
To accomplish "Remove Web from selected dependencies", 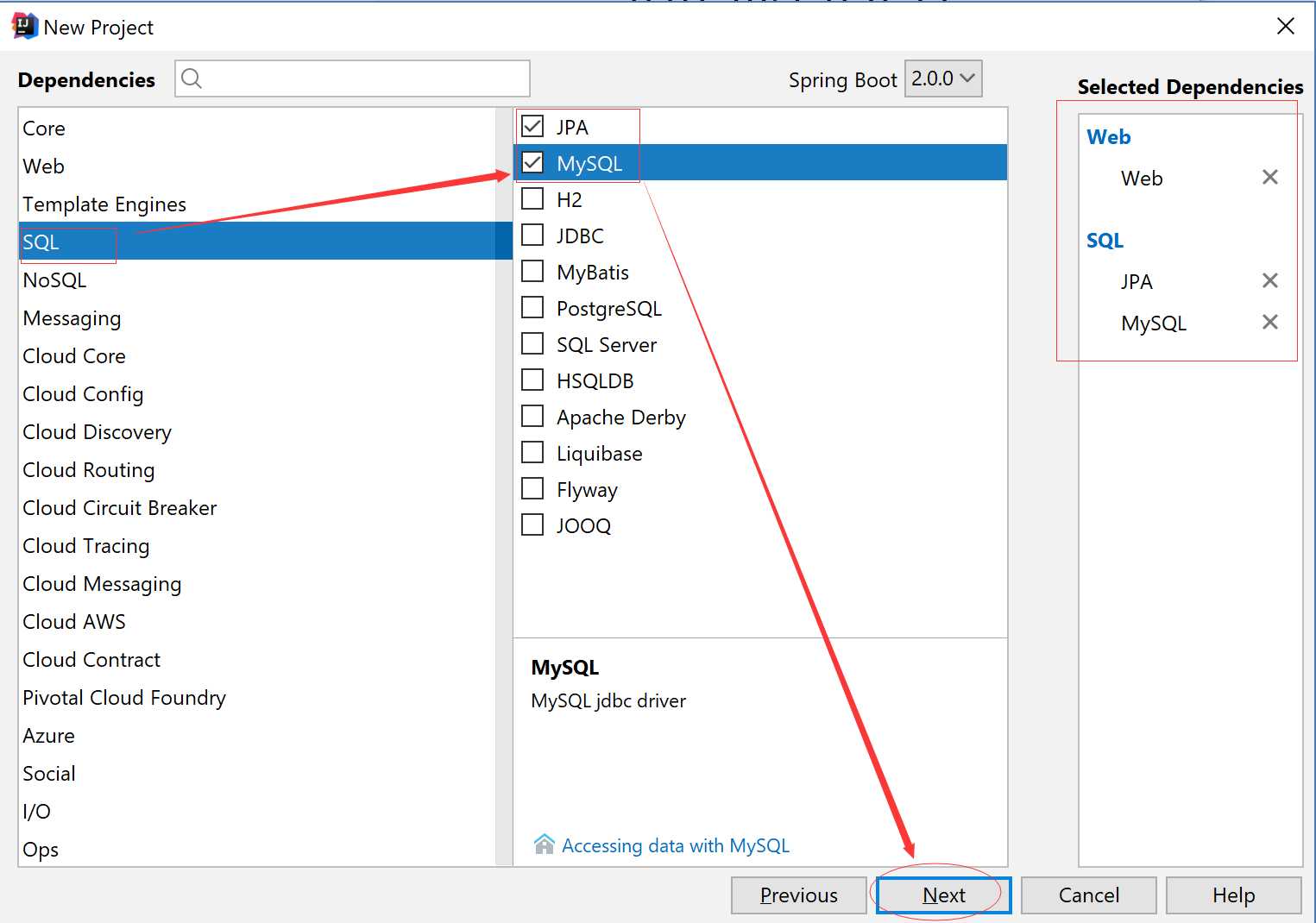I will coord(1269,178).
